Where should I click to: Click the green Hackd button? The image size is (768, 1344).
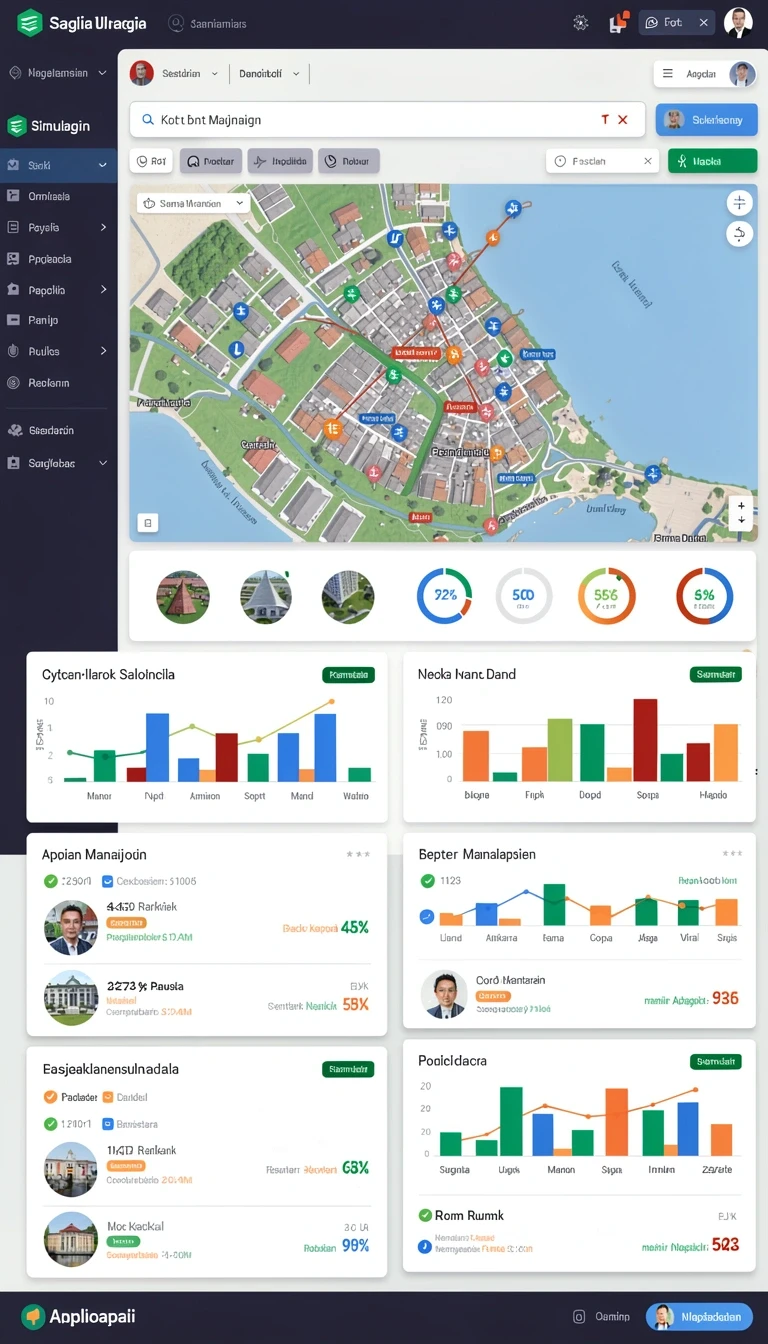(712, 161)
